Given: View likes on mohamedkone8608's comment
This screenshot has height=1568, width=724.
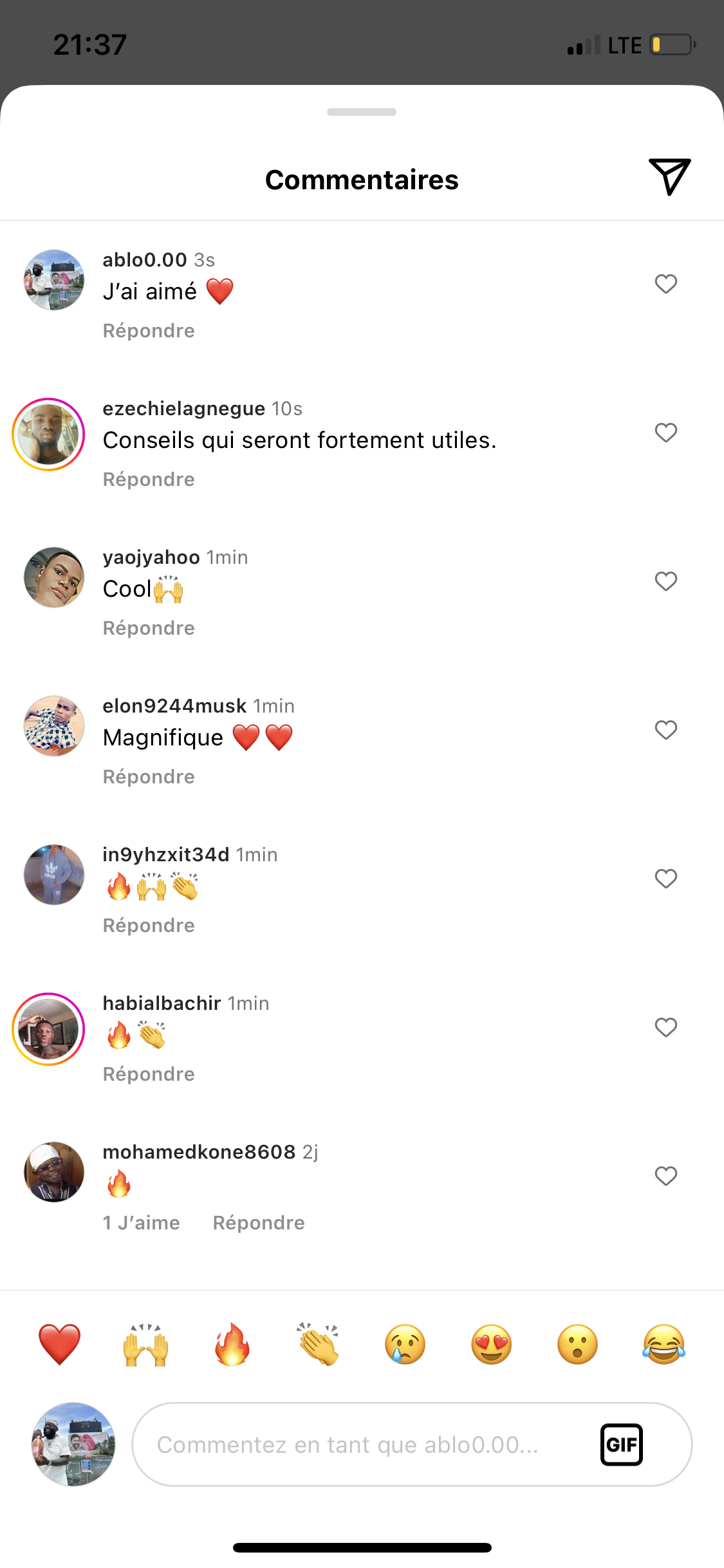Looking at the screenshot, I should 142,1223.
